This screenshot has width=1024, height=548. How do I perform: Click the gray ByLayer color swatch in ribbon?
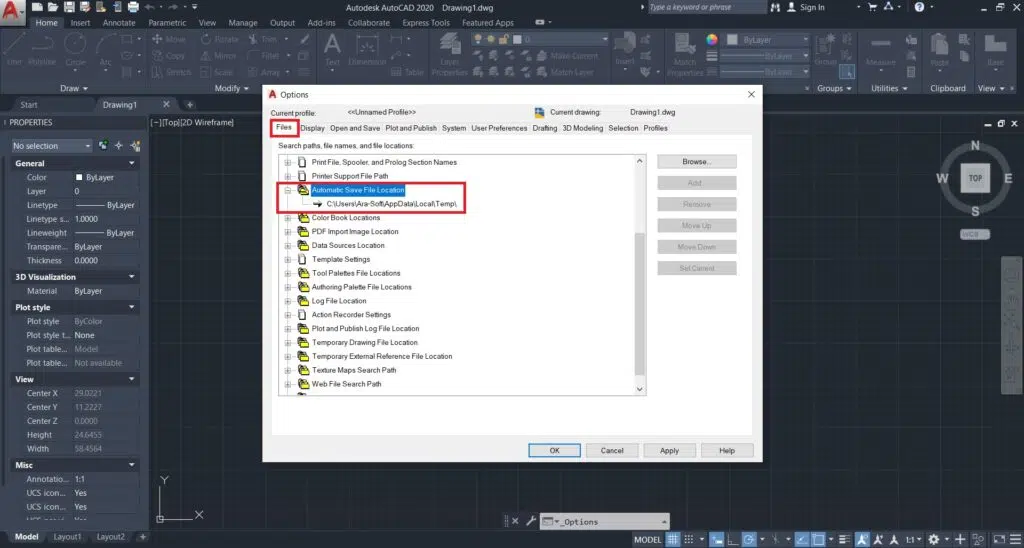(732, 40)
